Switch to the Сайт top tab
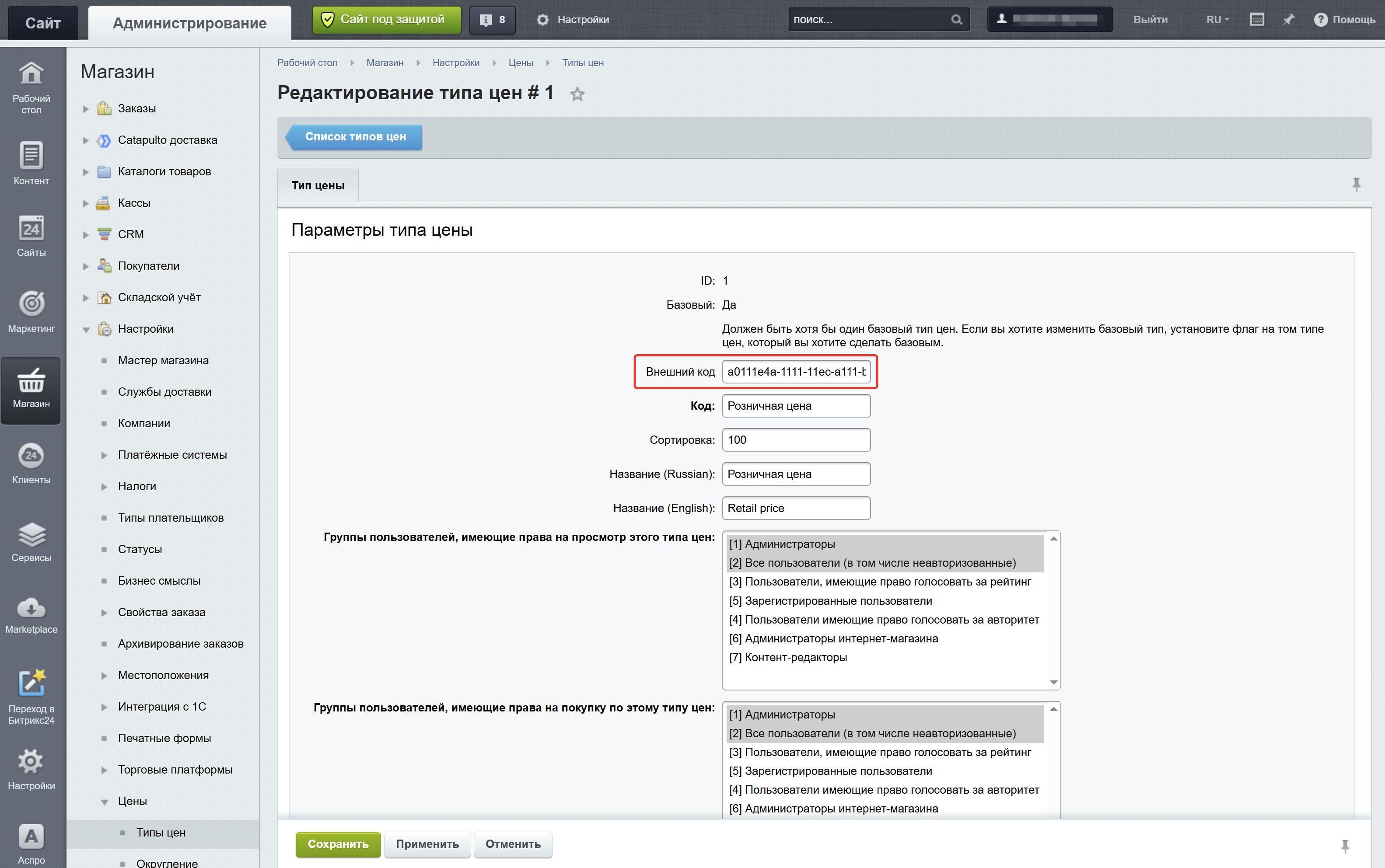 point(43,23)
